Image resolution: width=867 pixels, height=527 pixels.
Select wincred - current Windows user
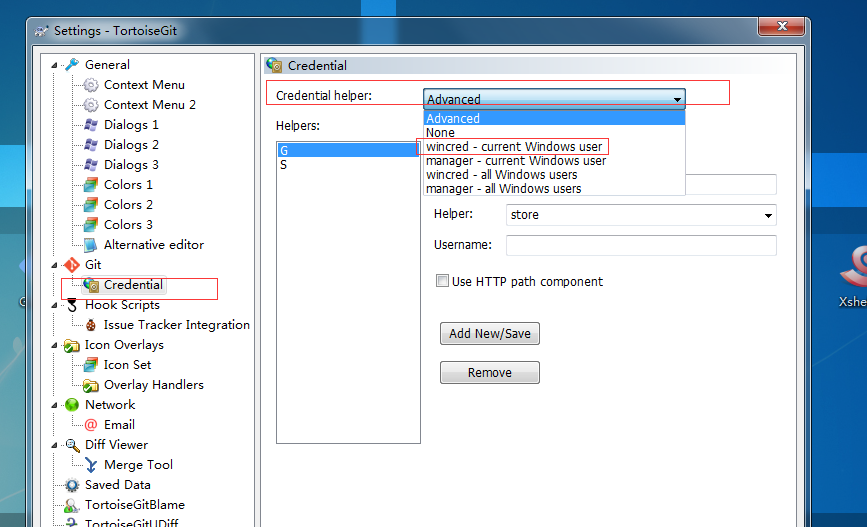554,147
